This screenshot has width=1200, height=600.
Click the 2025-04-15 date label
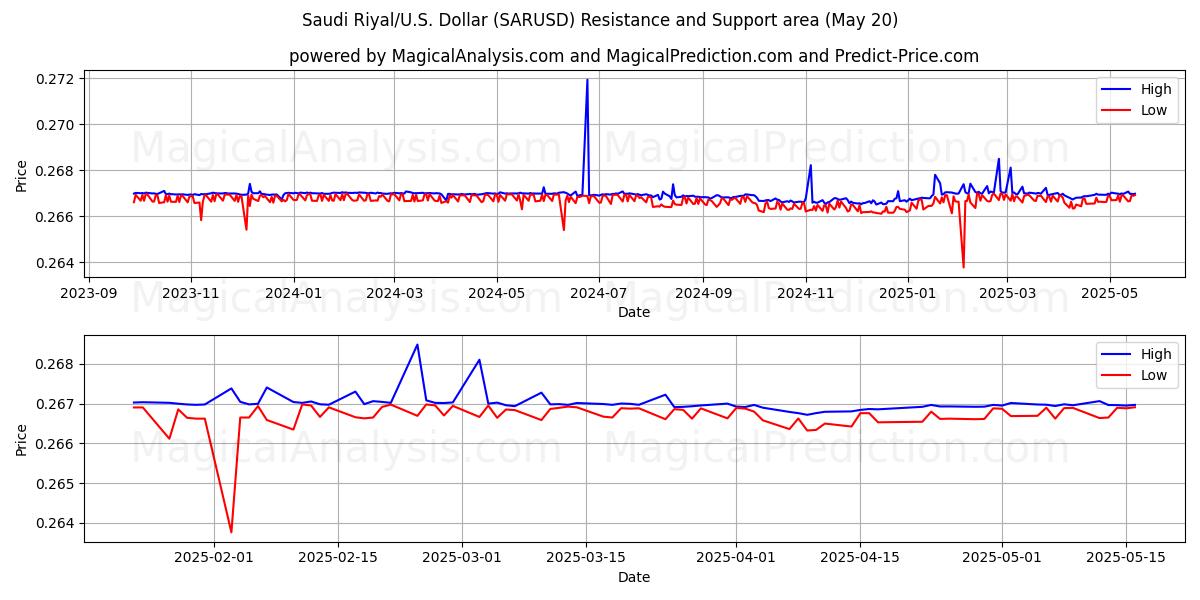click(x=860, y=558)
